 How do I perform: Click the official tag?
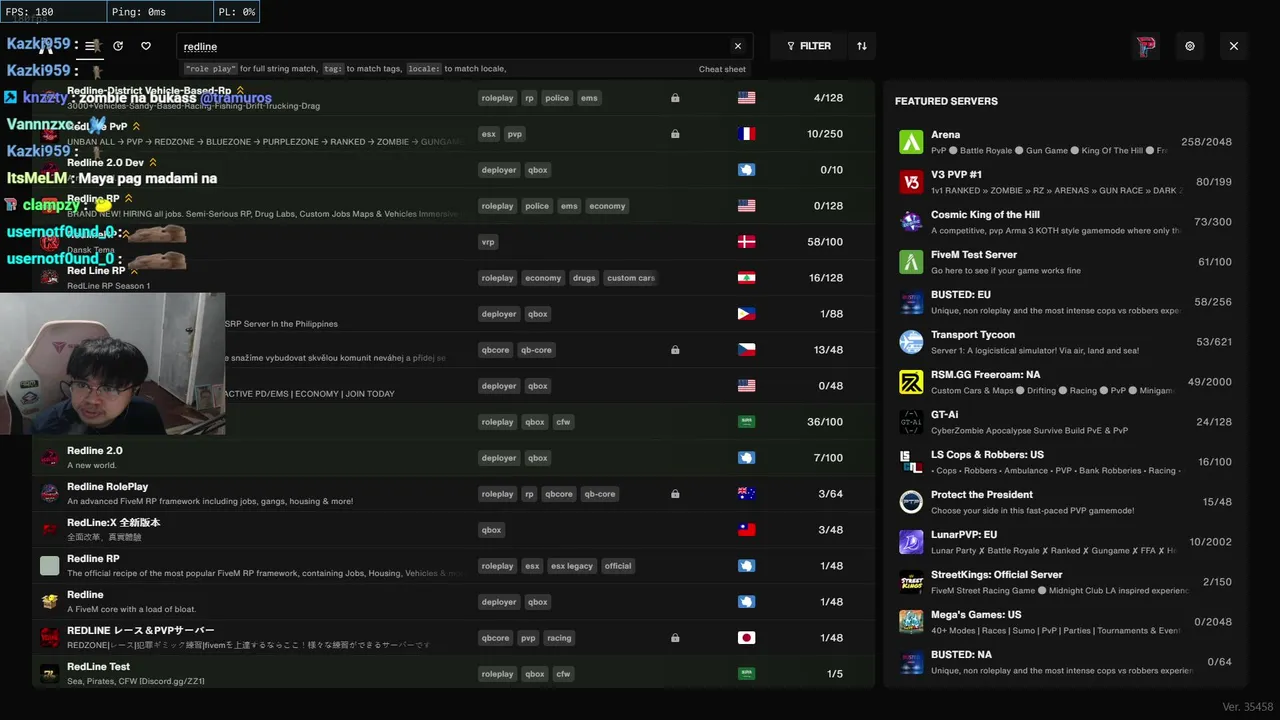point(618,566)
